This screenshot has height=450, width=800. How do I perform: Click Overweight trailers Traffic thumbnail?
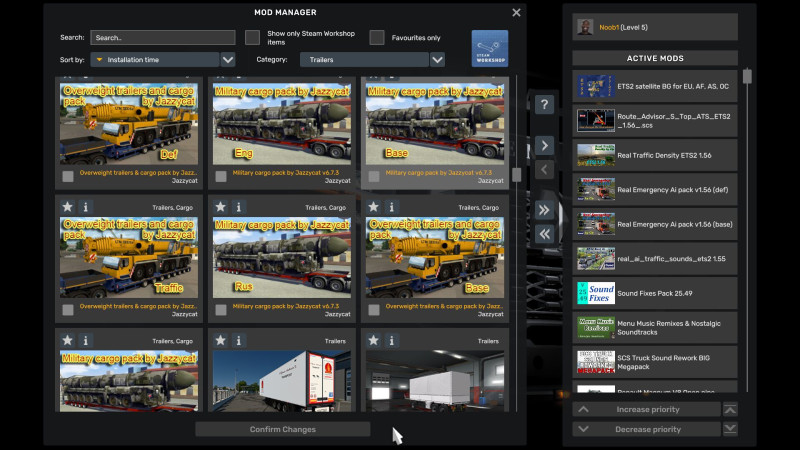tap(129, 258)
